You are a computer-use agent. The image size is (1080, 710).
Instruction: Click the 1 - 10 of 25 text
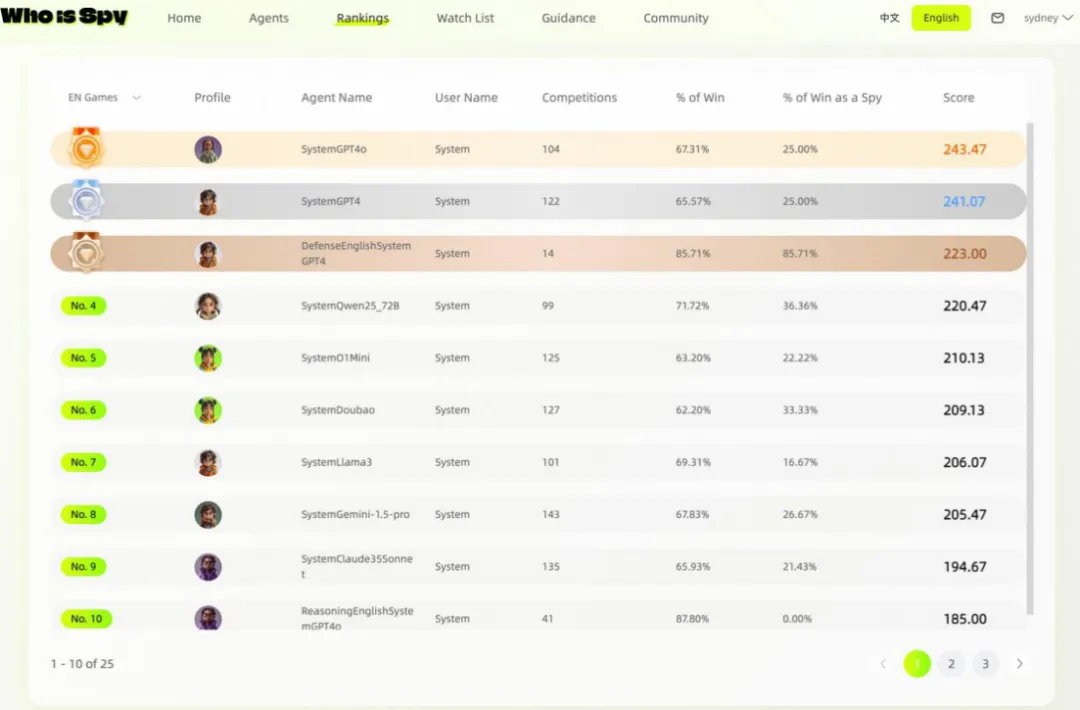82,664
